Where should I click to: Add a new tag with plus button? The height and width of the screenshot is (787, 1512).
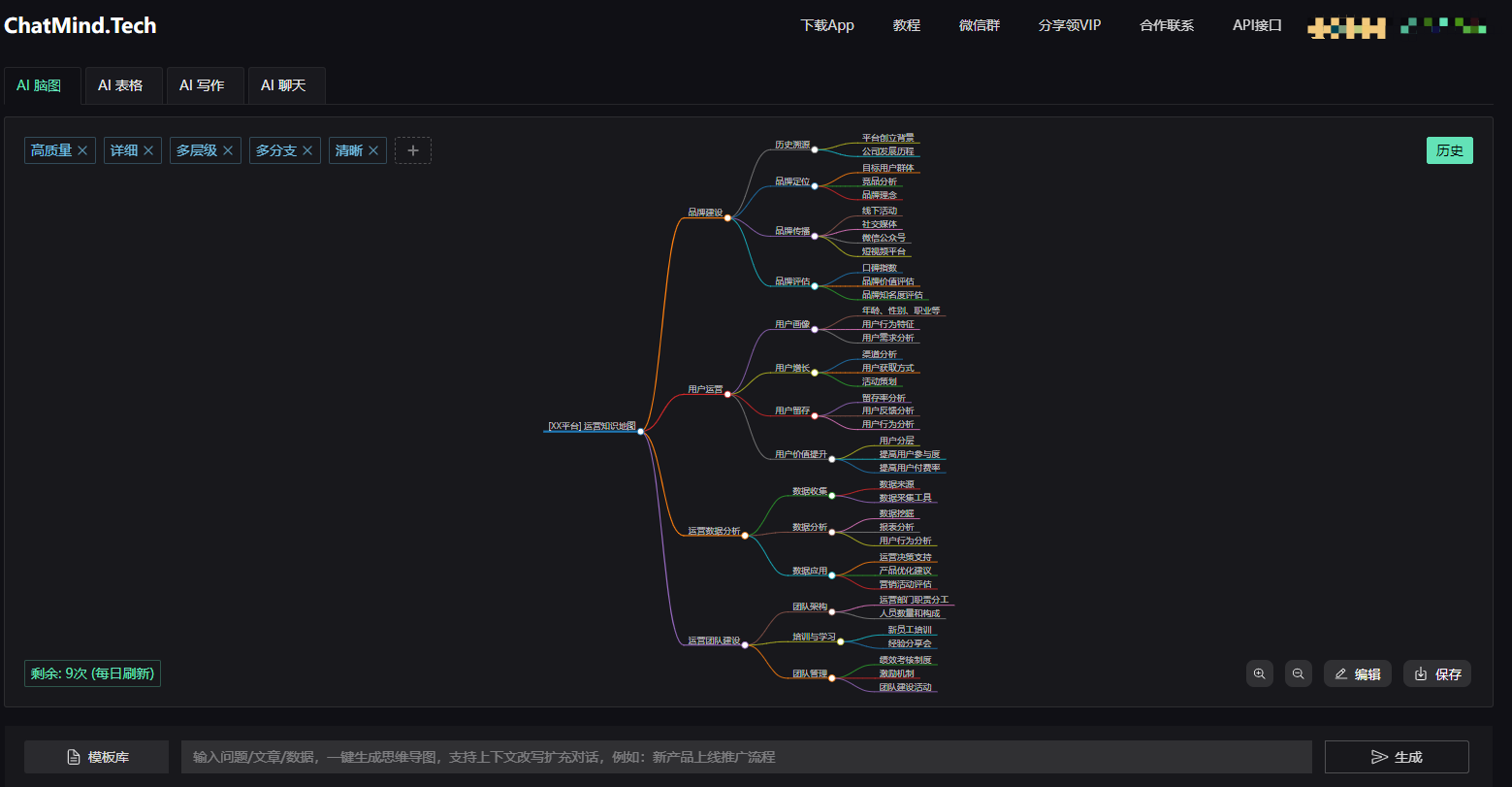tap(413, 150)
